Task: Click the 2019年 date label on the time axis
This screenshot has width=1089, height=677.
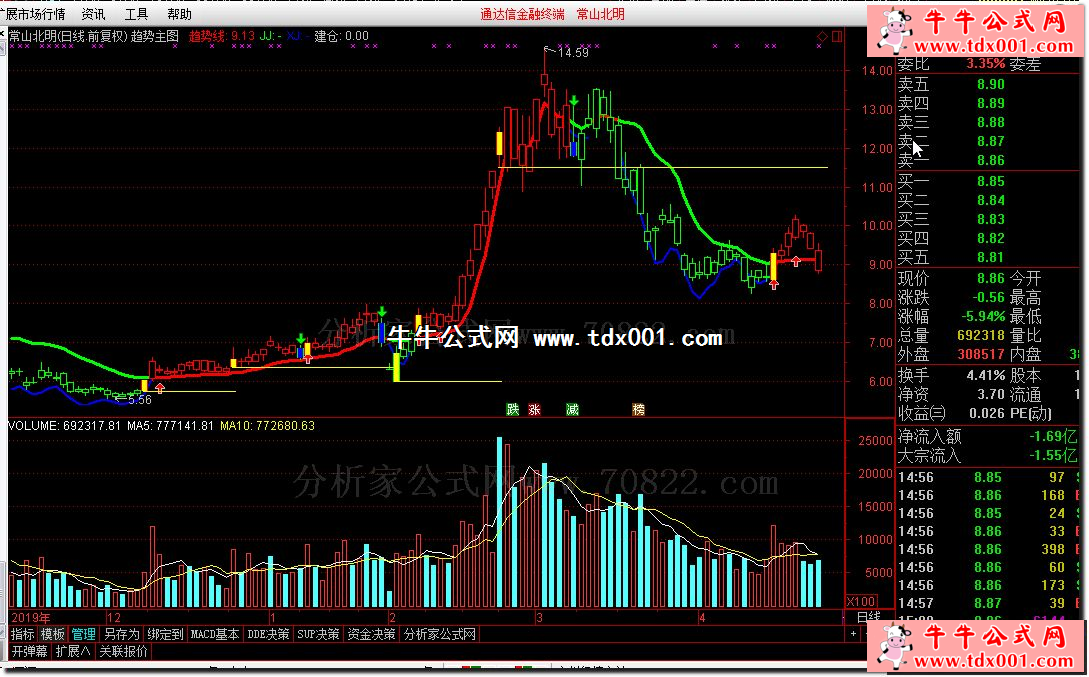Action: click(31, 617)
